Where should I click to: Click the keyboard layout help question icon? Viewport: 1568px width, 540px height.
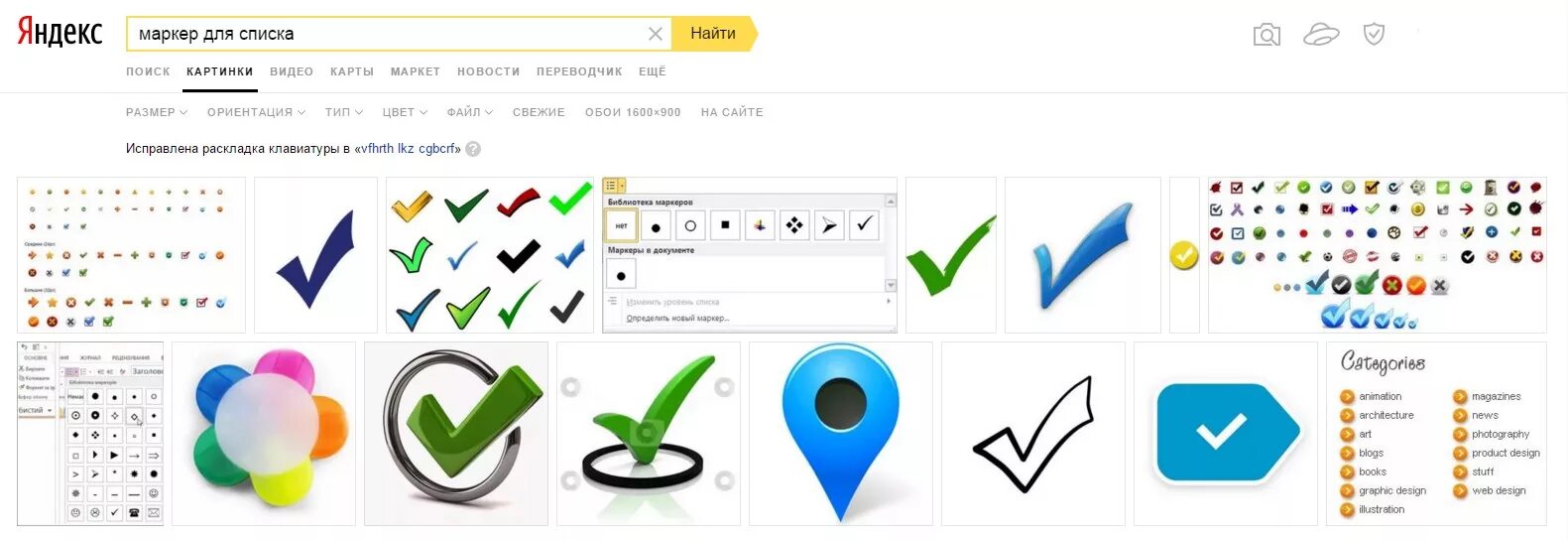click(473, 149)
